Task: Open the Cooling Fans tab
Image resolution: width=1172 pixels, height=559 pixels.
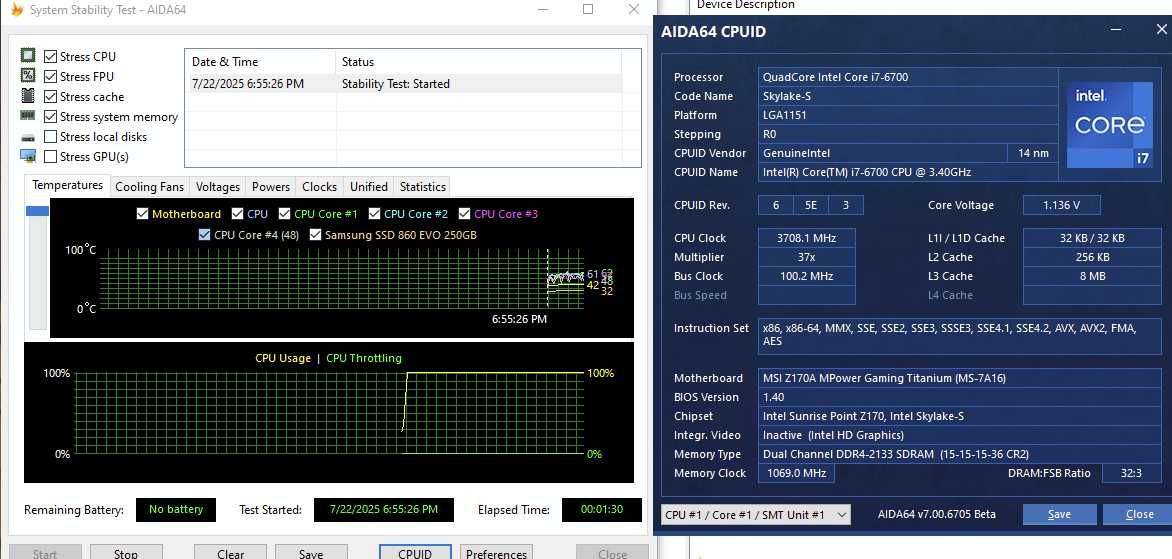Action: coord(149,187)
